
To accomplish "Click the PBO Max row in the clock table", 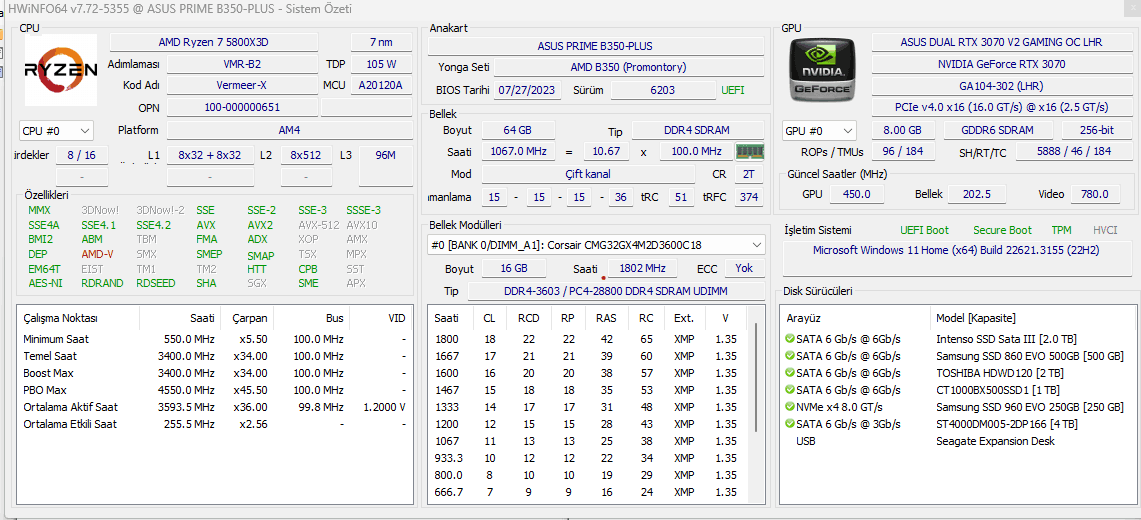I will [x=215, y=390].
